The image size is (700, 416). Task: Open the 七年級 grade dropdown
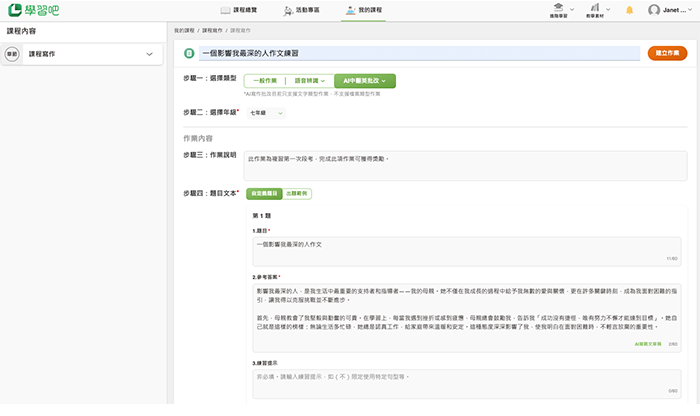click(265, 113)
